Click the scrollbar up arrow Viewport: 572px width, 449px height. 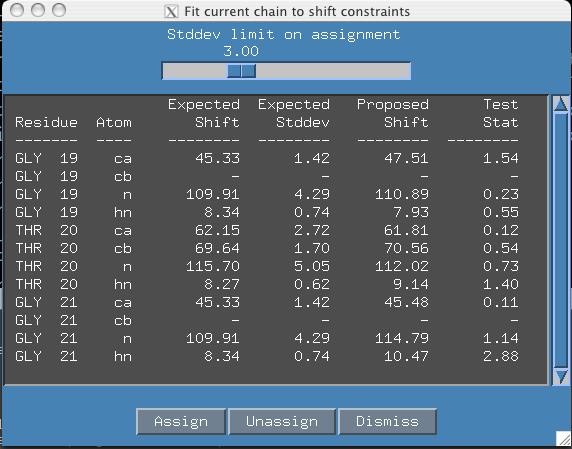tap(560, 105)
